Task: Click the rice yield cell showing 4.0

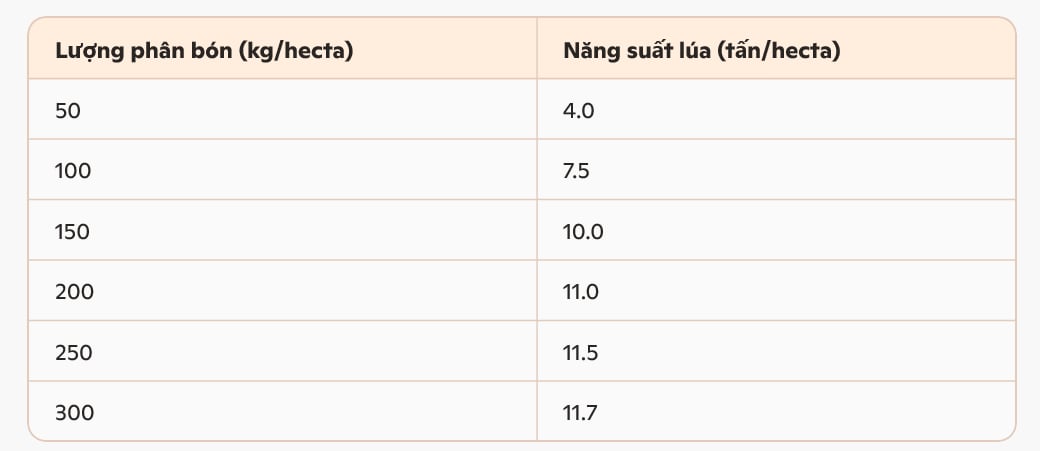Action: click(776, 109)
